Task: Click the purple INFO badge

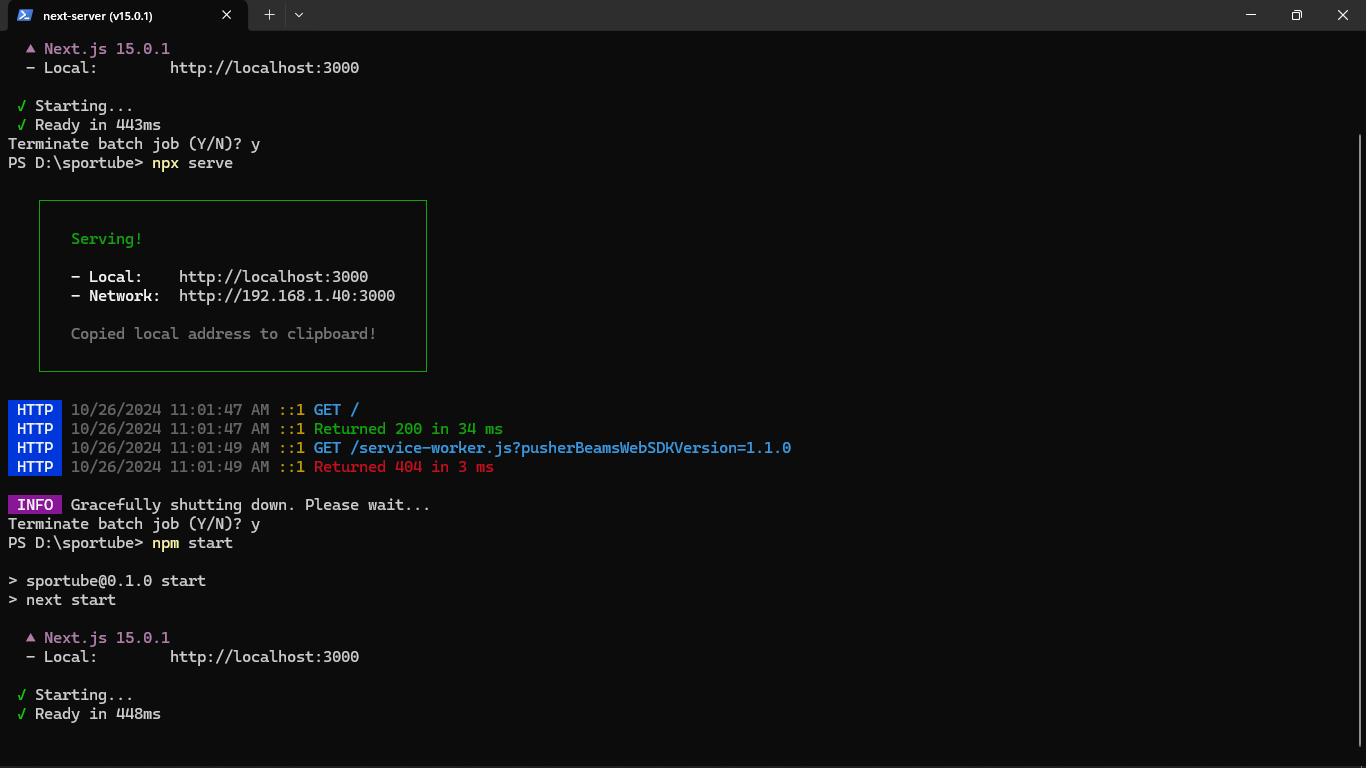Action: [x=35, y=505]
